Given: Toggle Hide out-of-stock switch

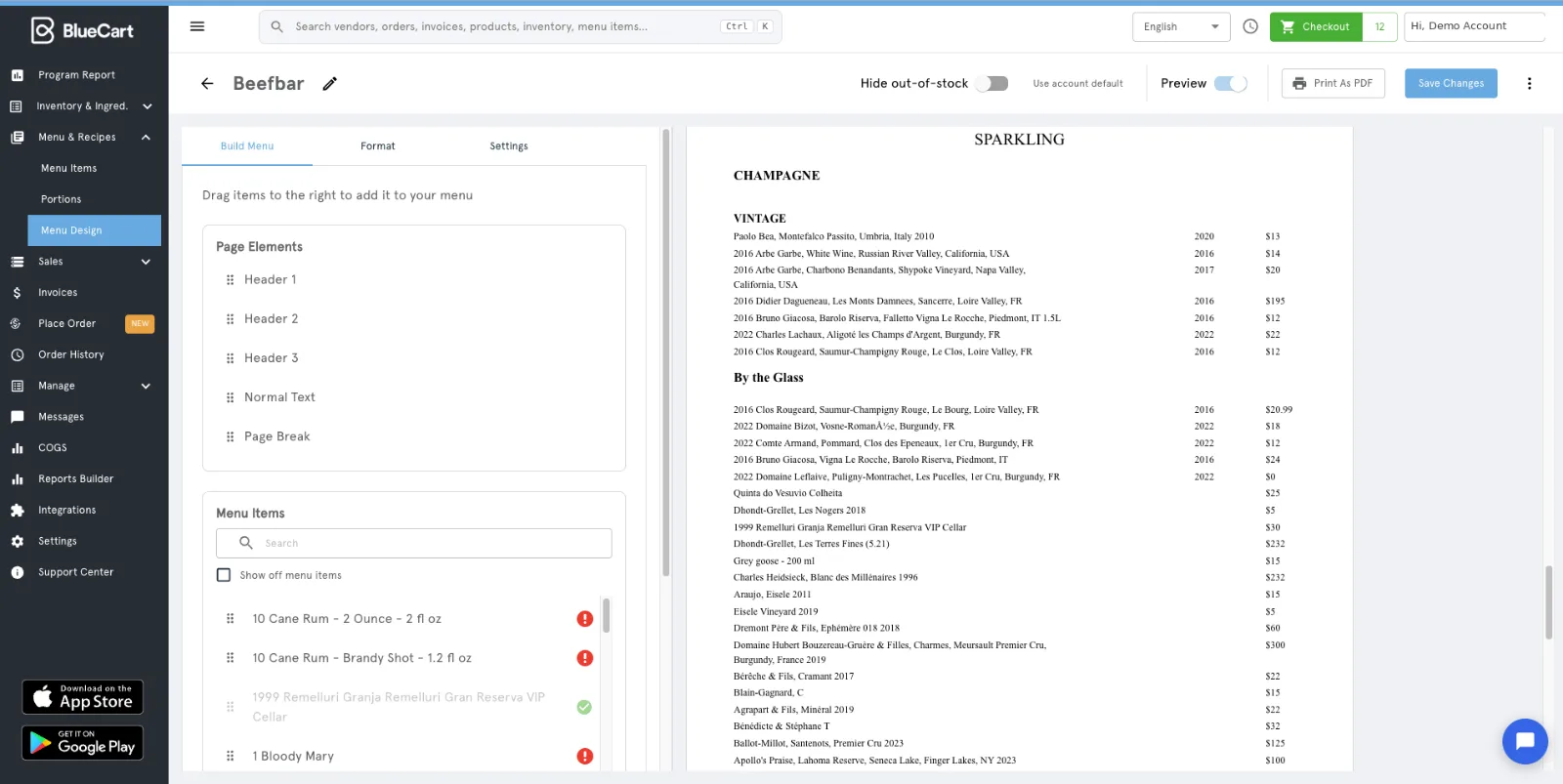Looking at the screenshot, I should [x=992, y=83].
